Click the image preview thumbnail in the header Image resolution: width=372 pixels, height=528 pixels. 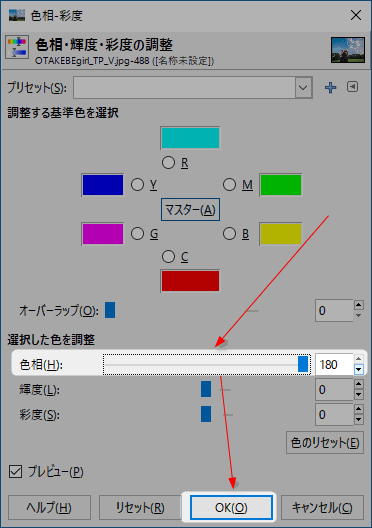(x=348, y=50)
